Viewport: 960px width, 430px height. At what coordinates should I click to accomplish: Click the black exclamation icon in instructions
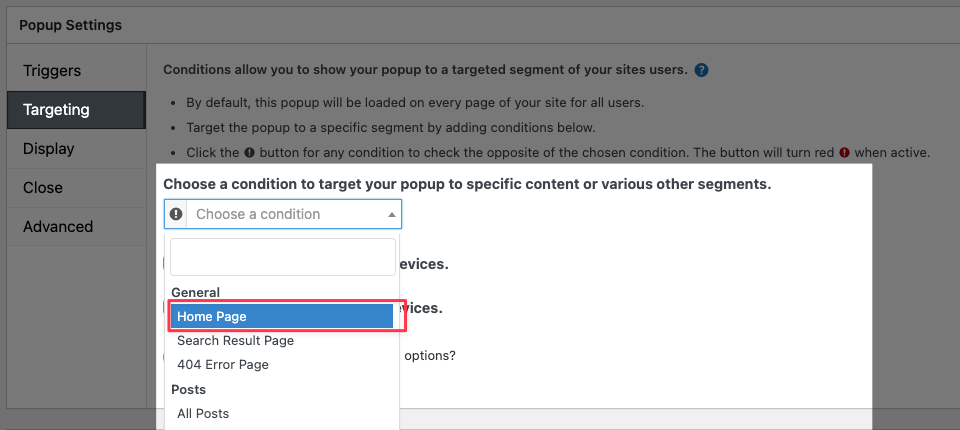point(249,153)
